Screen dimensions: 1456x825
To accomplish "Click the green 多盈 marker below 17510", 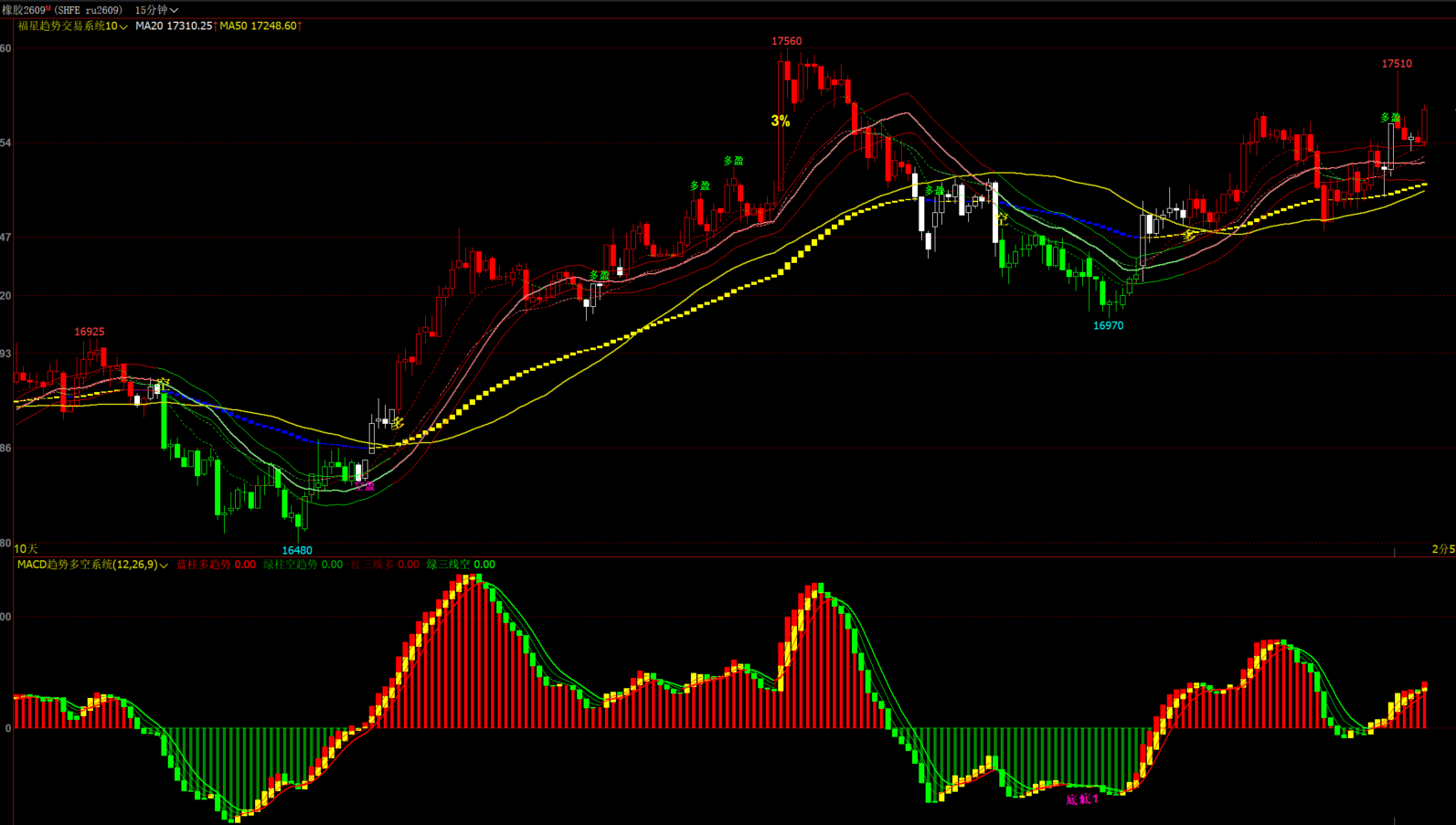I will 1389,118.
